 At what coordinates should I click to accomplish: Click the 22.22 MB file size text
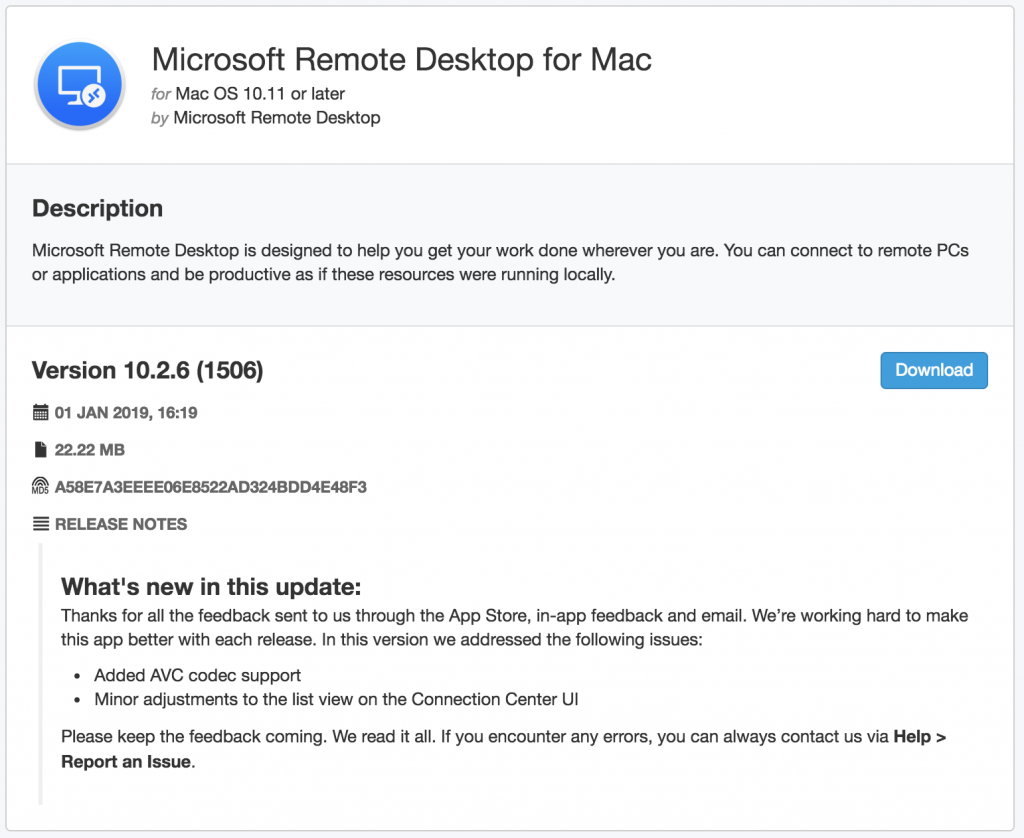[89, 450]
